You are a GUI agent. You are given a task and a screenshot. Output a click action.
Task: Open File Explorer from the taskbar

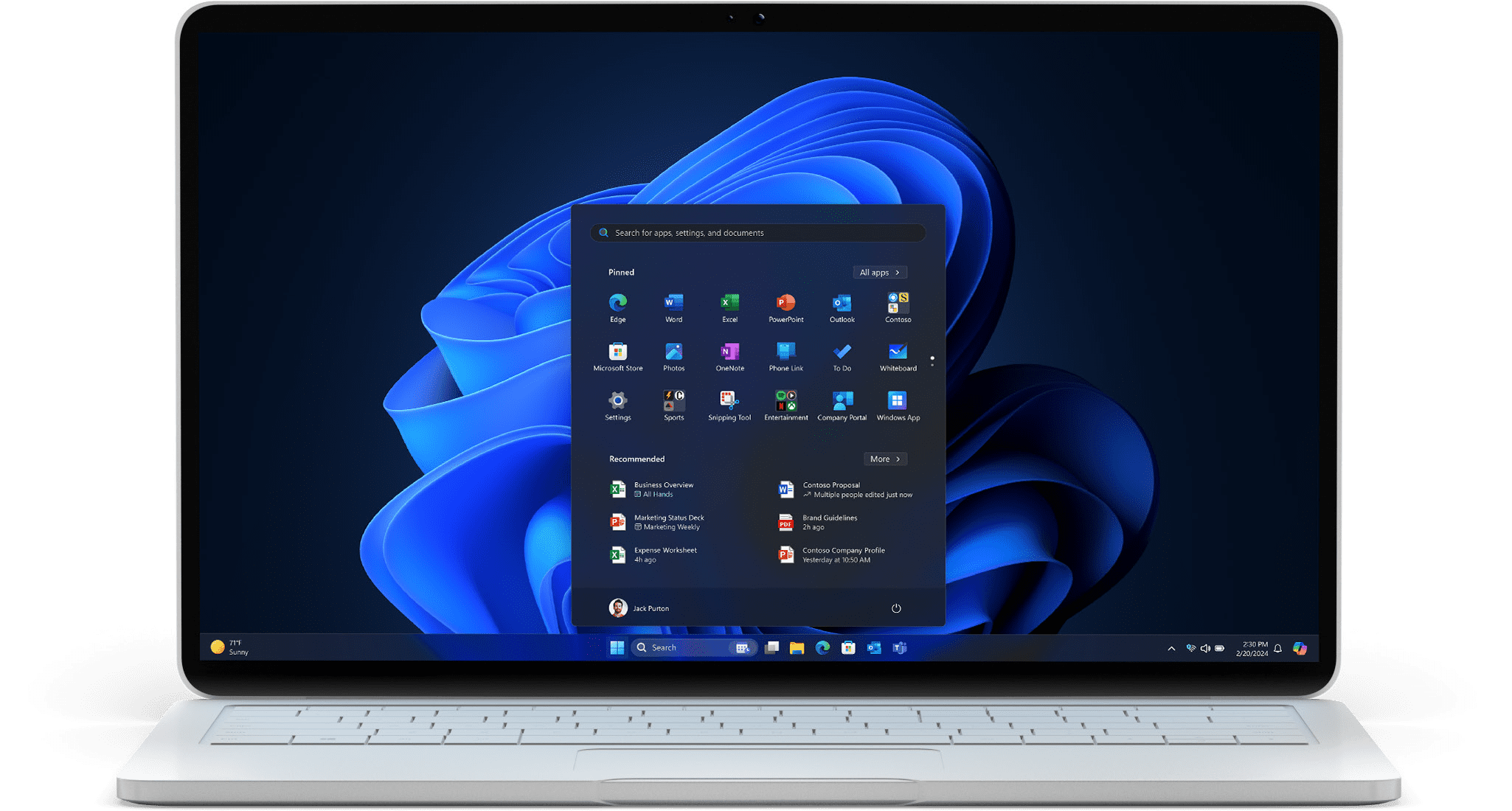point(797,647)
